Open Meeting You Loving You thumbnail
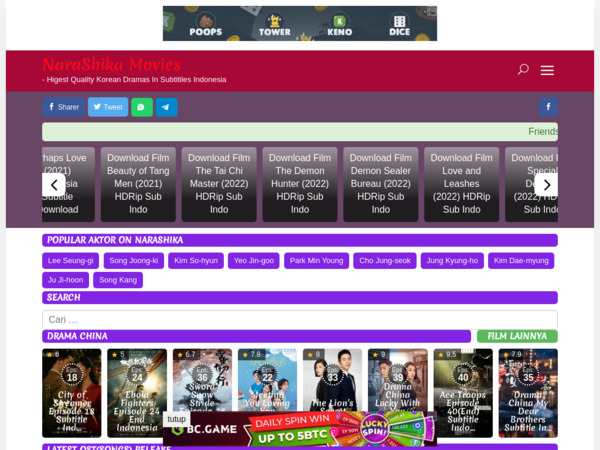Viewport: 600px width, 450px height. pos(267,380)
